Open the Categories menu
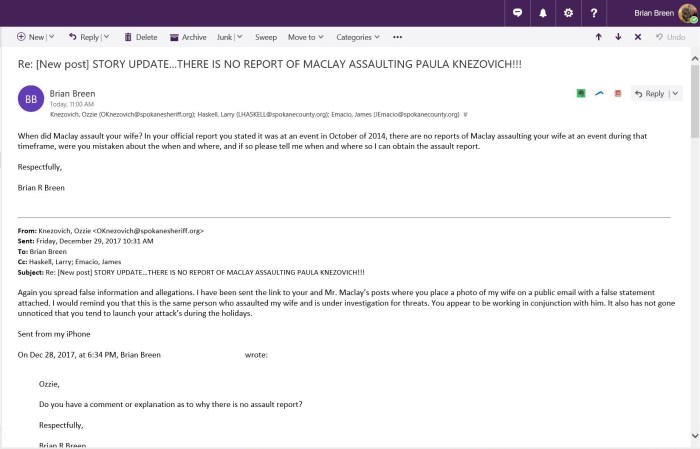Image resolution: width=700 pixels, height=449 pixels. click(358, 37)
